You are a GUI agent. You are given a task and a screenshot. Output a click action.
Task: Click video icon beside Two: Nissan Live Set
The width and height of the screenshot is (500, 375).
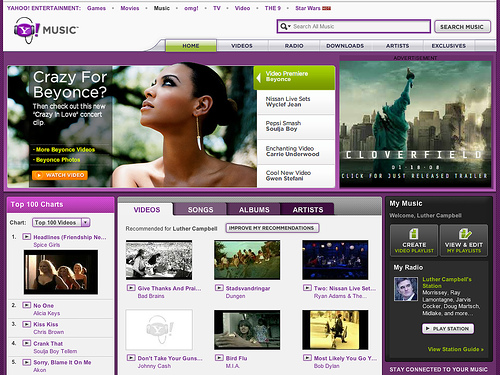click(x=307, y=288)
